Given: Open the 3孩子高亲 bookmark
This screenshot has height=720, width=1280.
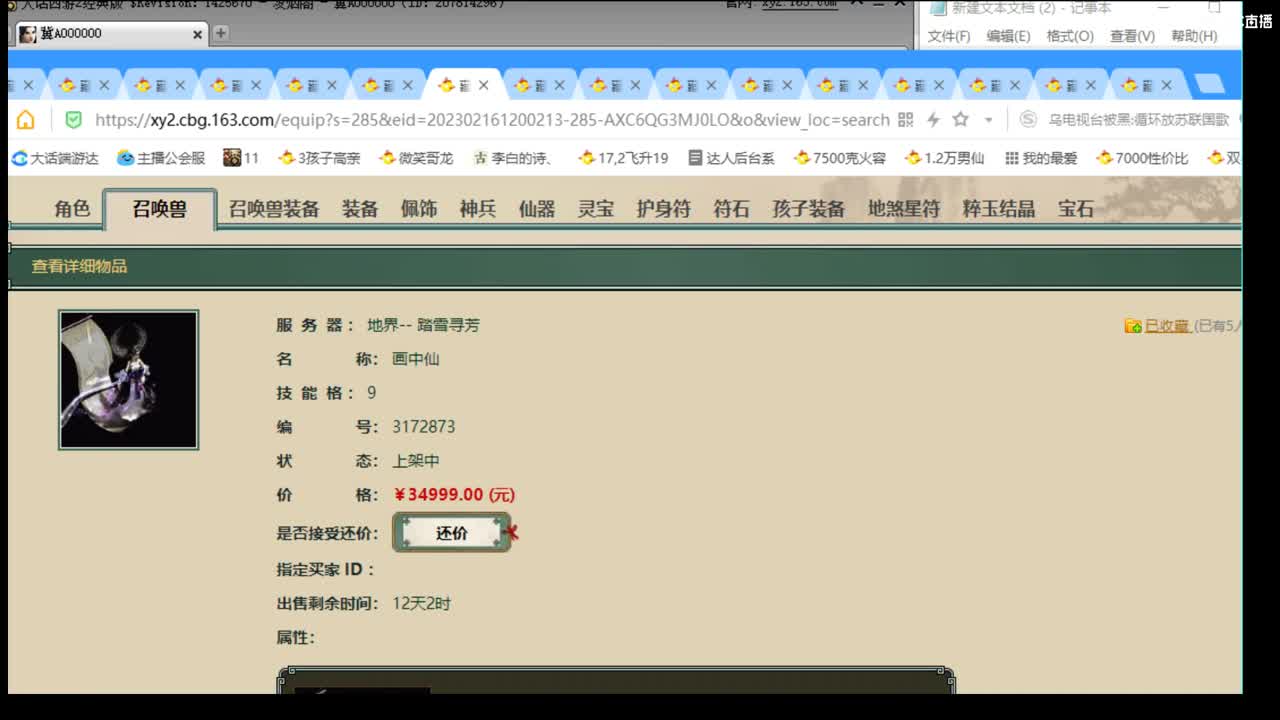Looking at the screenshot, I should tap(319, 158).
